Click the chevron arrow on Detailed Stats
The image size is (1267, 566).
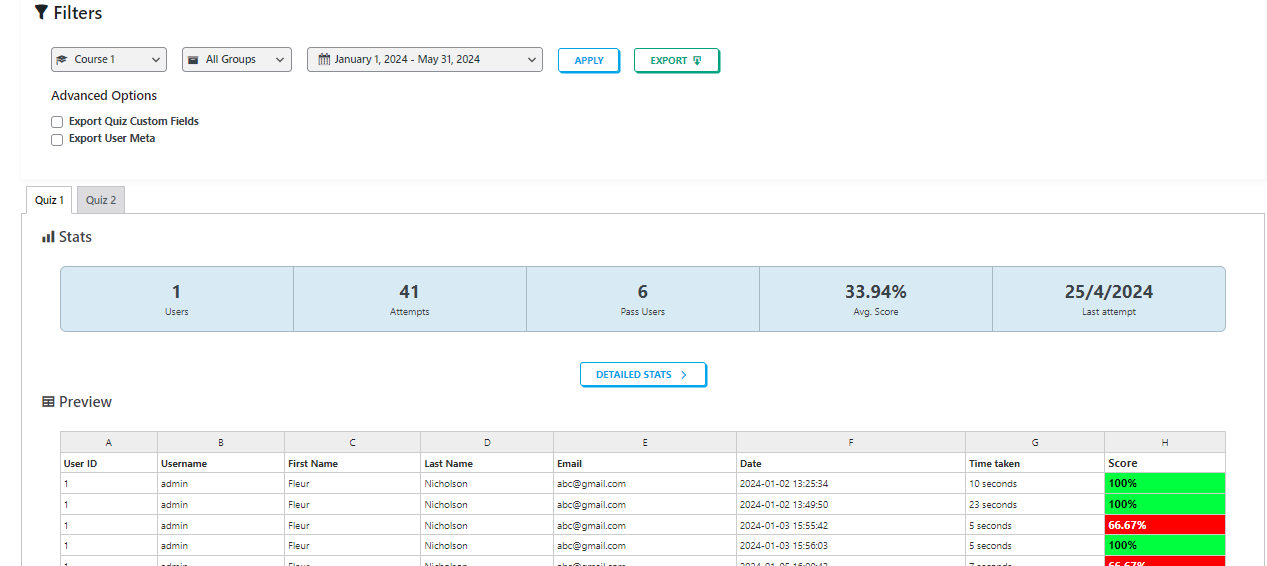click(684, 375)
